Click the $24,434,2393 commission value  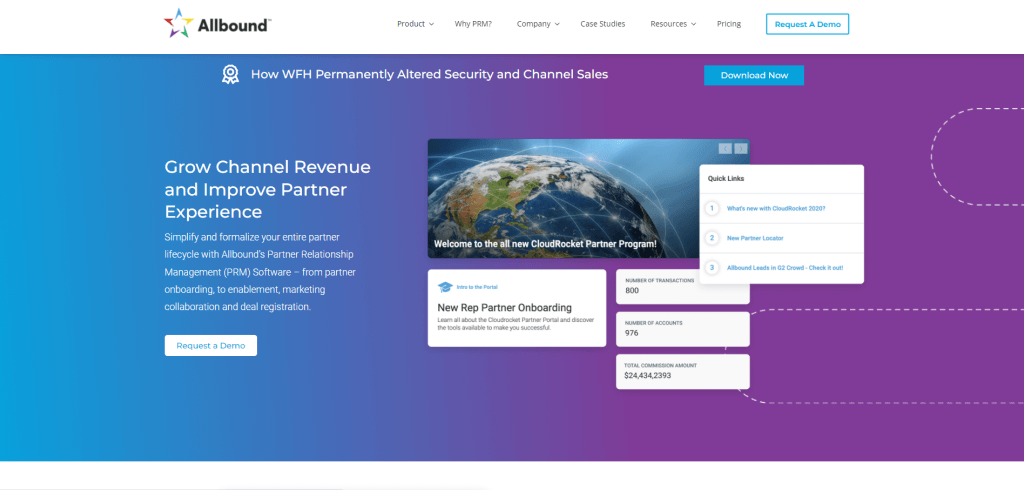coord(647,376)
